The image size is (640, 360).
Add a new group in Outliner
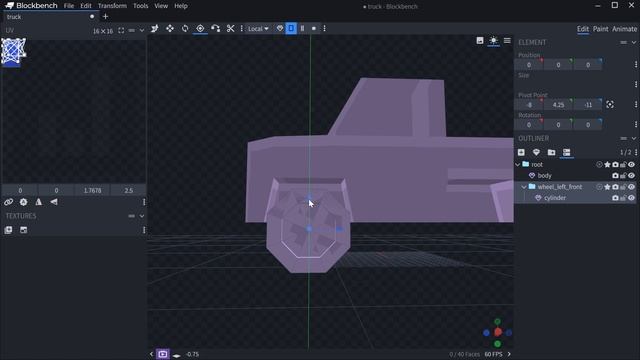(x=551, y=152)
